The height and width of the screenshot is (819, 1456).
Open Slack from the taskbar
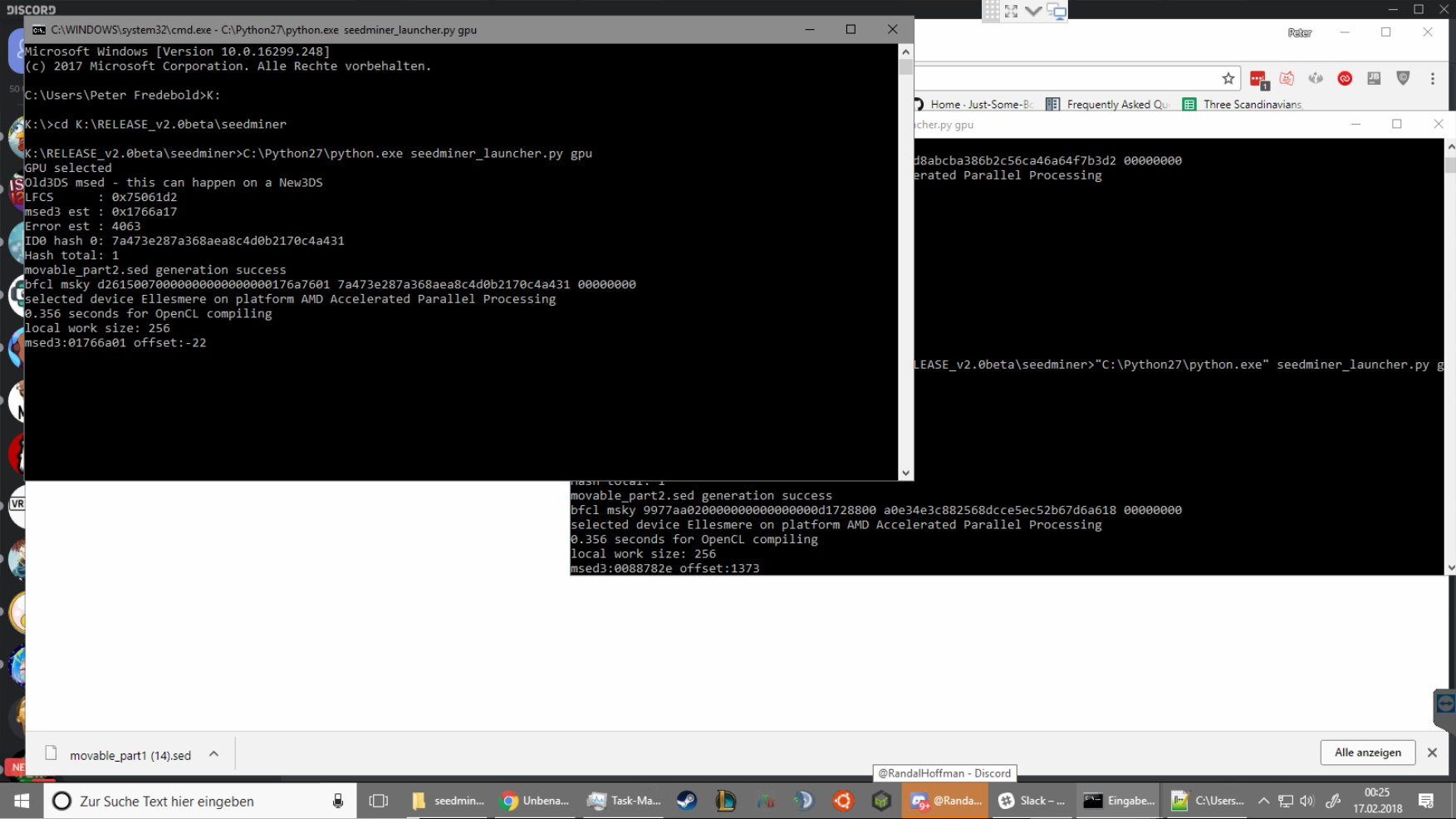click(x=1033, y=801)
